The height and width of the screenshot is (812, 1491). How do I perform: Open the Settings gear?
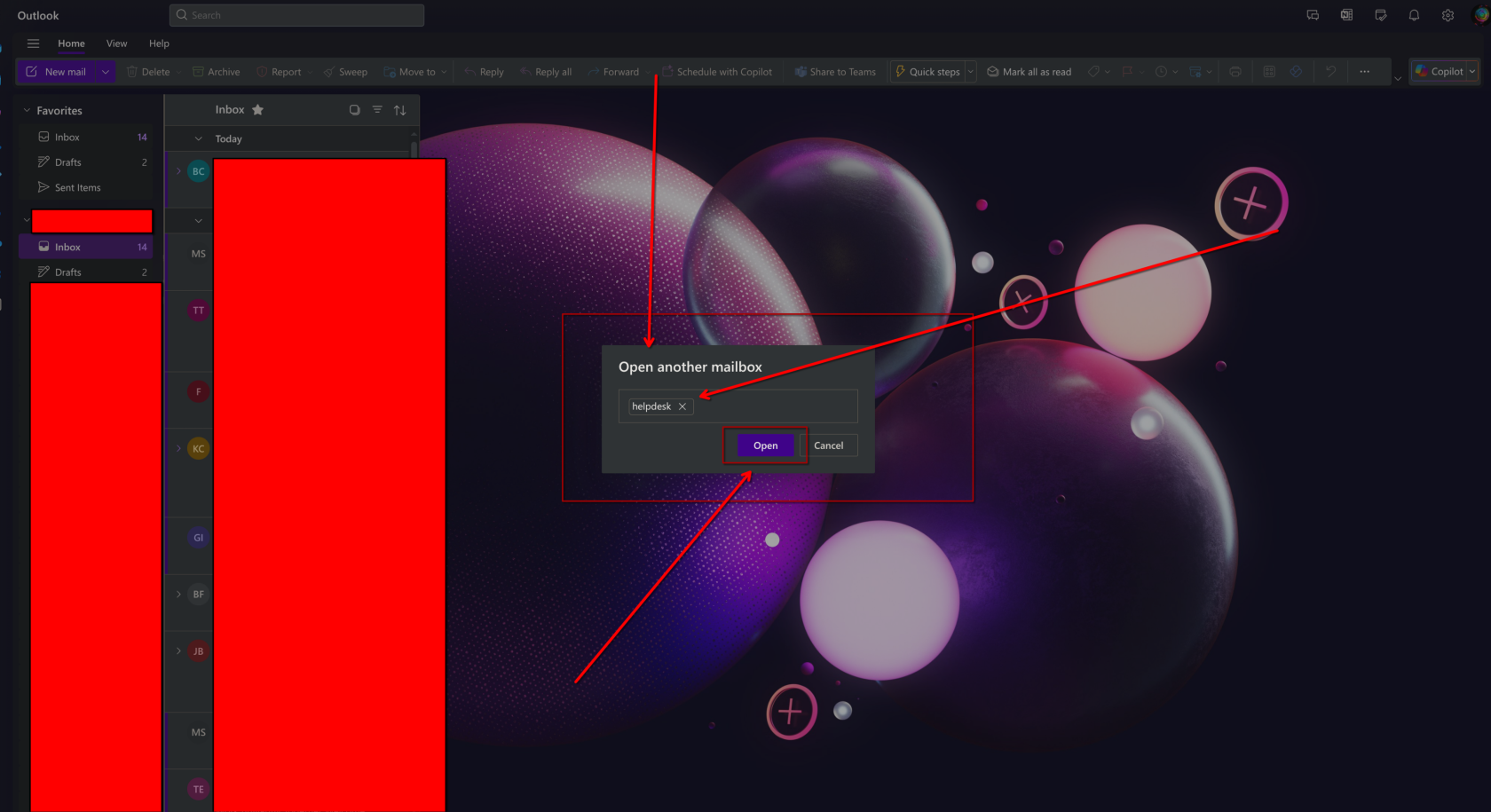[1448, 15]
